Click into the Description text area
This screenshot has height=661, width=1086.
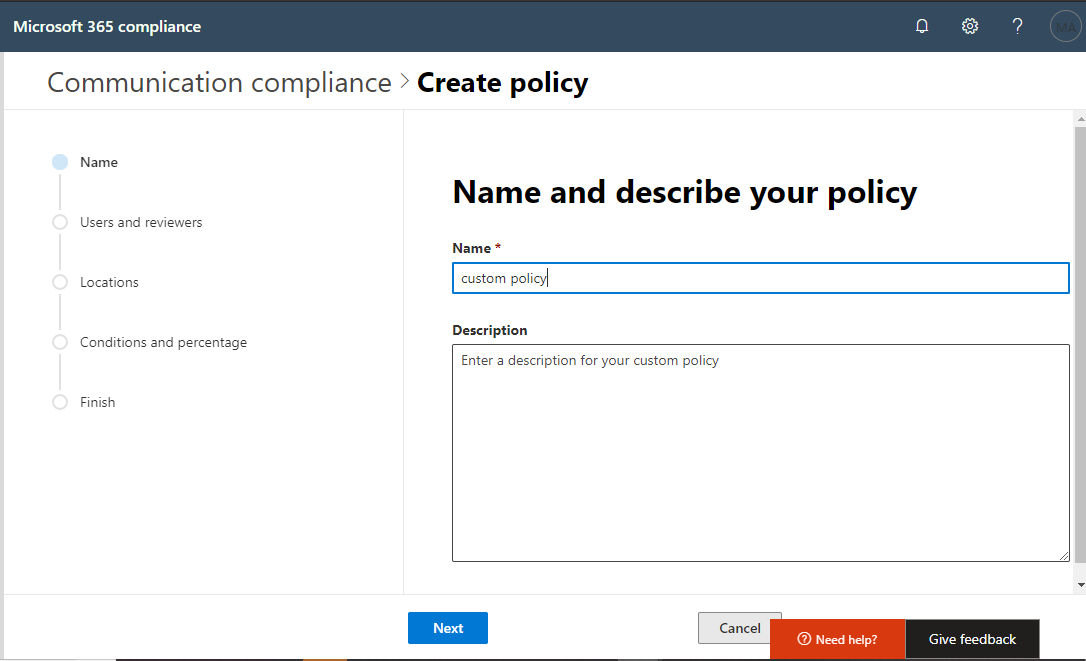pyautogui.click(x=760, y=452)
